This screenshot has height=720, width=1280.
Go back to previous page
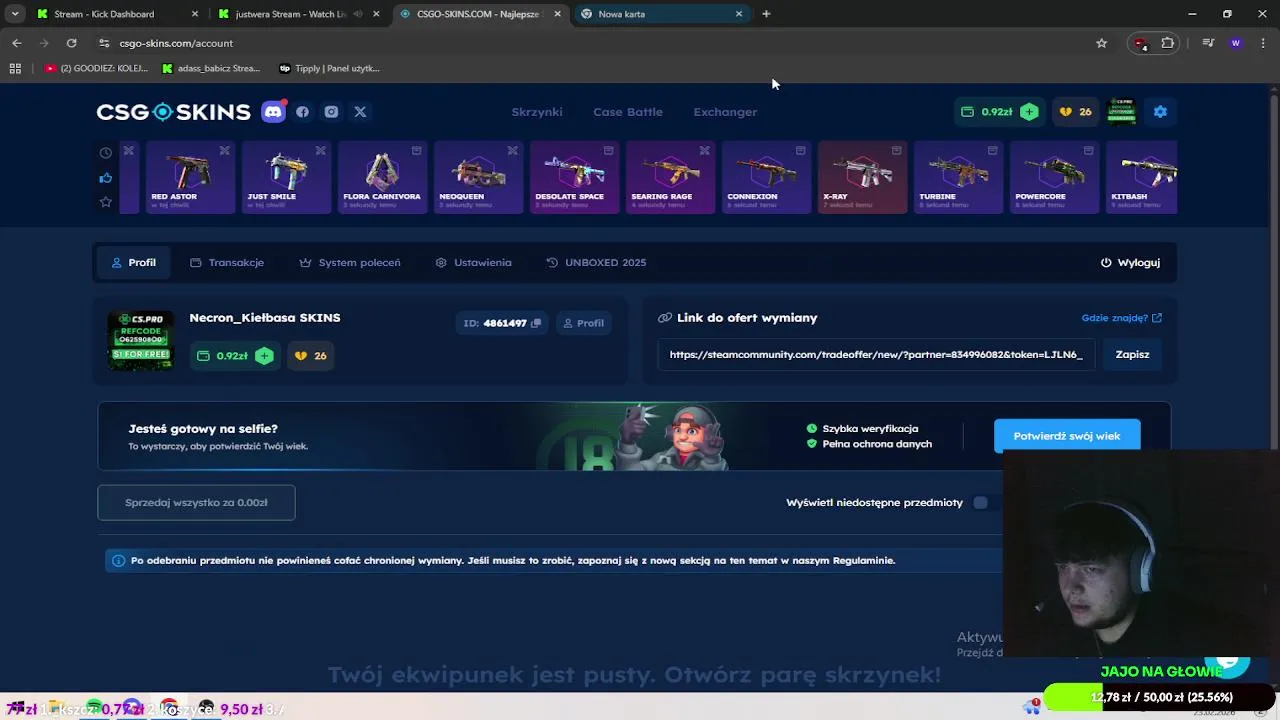pyautogui.click(x=17, y=43)
